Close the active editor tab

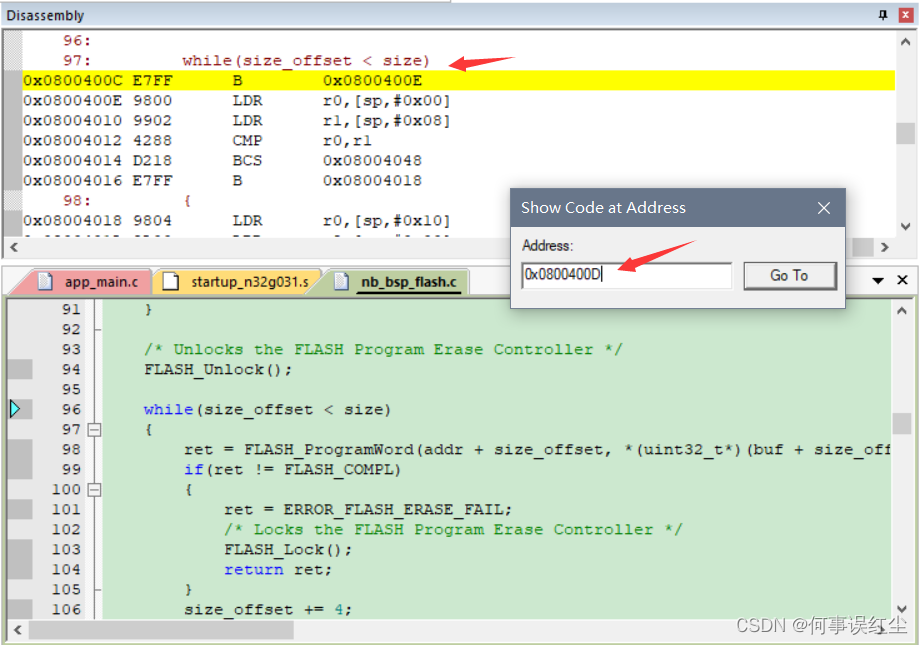902,280
